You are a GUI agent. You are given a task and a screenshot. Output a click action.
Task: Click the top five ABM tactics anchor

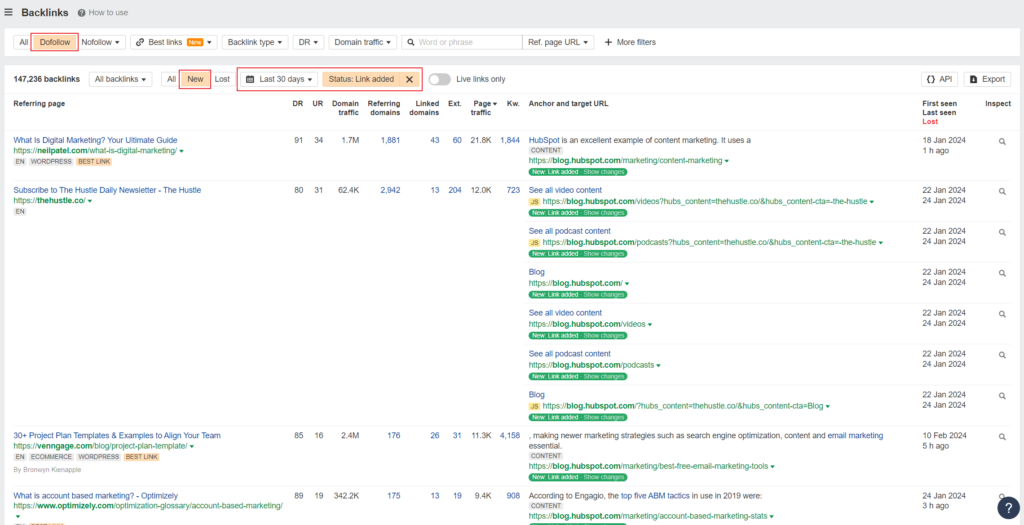(x=655, y=496)
